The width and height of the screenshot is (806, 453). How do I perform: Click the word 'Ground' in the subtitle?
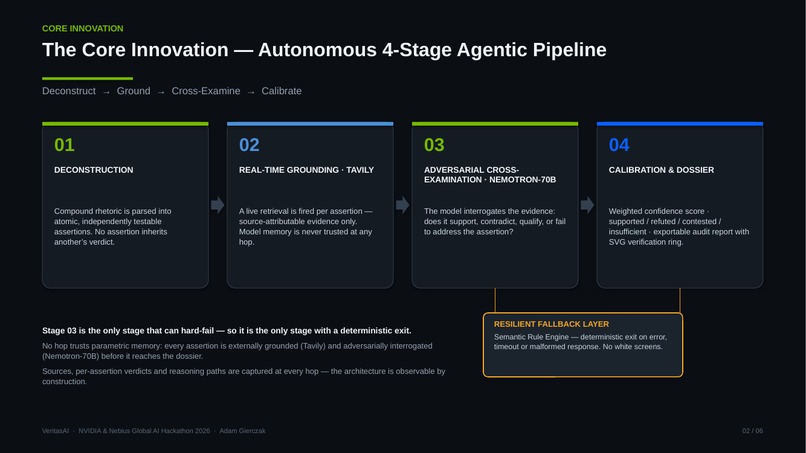point(134,91)
